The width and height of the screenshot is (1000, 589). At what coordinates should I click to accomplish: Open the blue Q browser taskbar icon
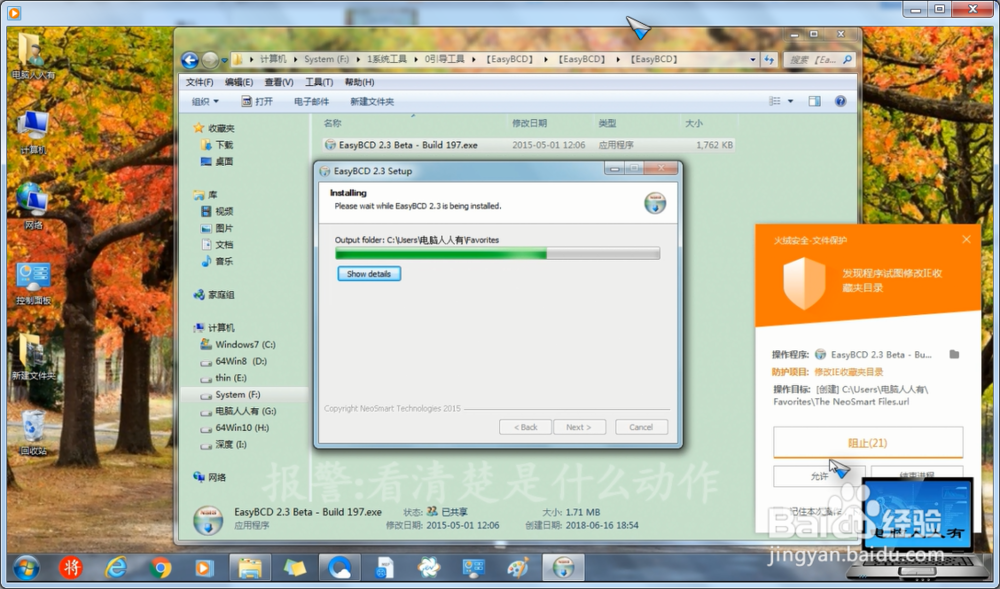coord(339,567)
